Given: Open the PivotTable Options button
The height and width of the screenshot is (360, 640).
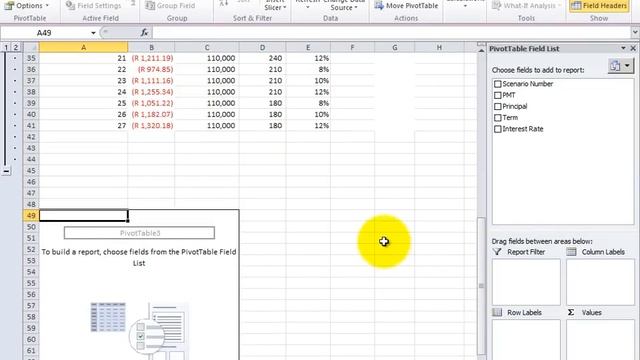Looking at the screenshot, I should pos(27,5).
